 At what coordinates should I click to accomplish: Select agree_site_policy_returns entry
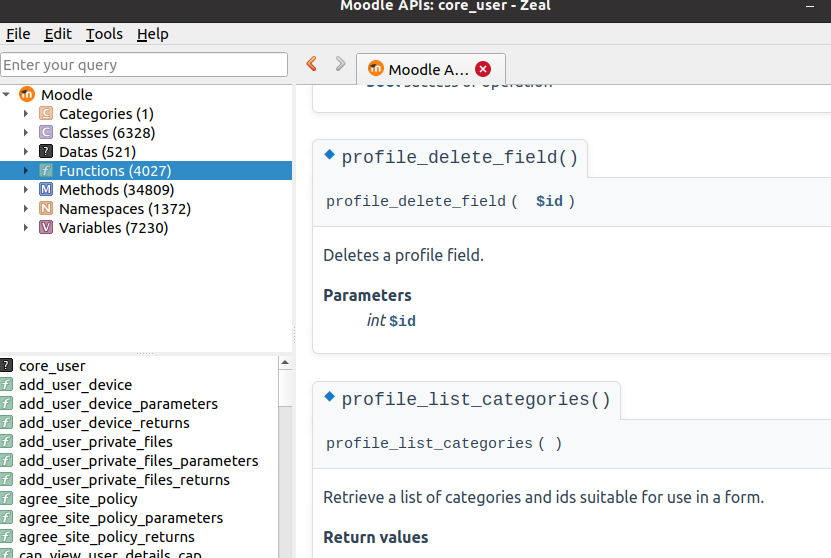pos(107,537)
